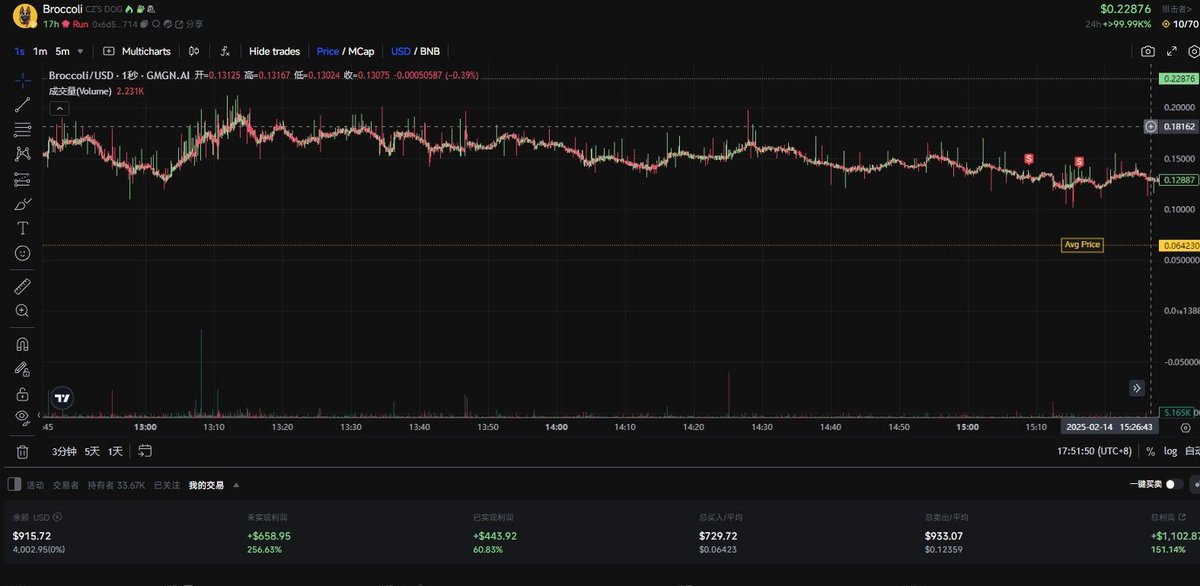The image size is (1200, 586).
Task: Toggle the 一键买卖 switch
Action: [1174, 484]
